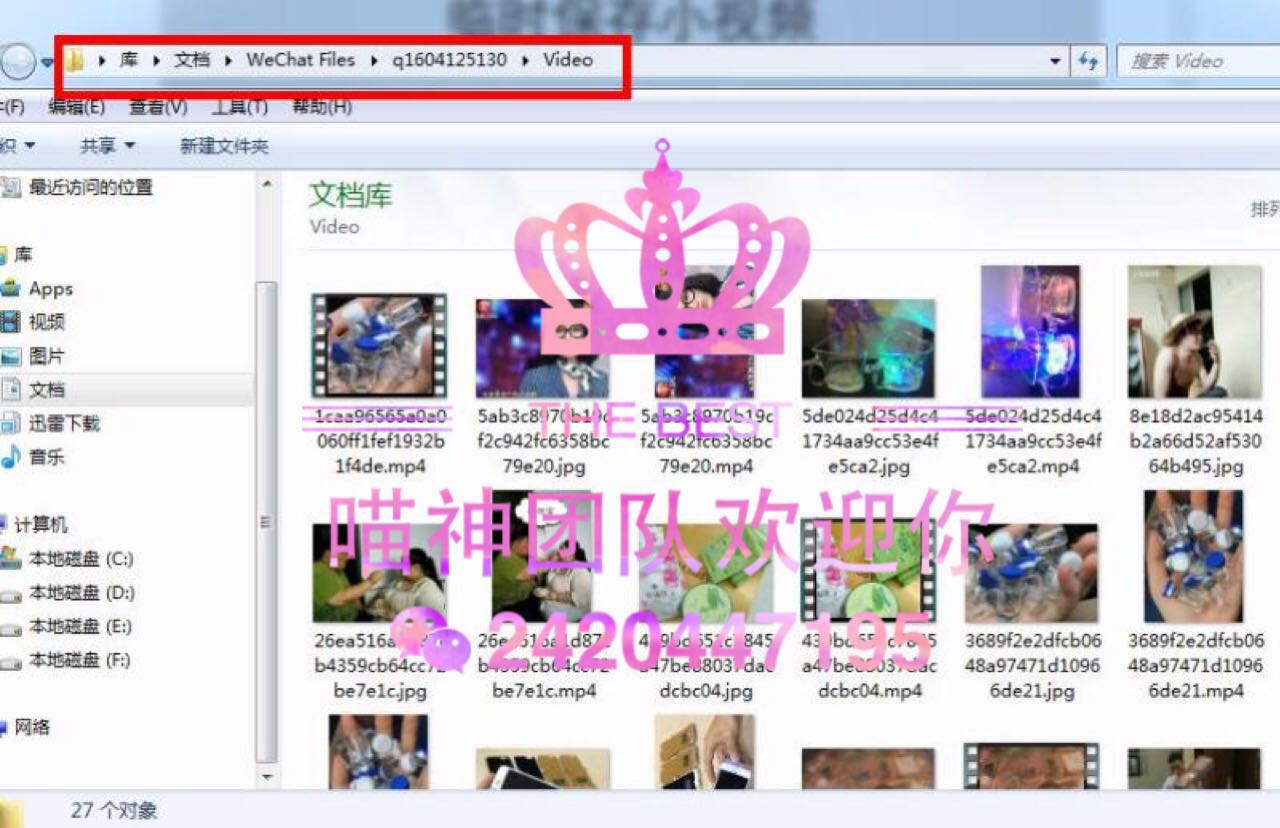Click file name 3689f2e2dfcb0648a97471d10966de21.jpg
Screen dimensions: 1280x828
tap(1032, 665)
